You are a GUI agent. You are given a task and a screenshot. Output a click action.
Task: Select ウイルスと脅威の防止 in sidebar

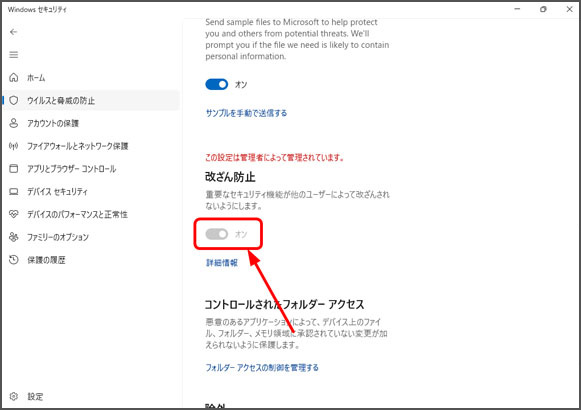[91, 100]
